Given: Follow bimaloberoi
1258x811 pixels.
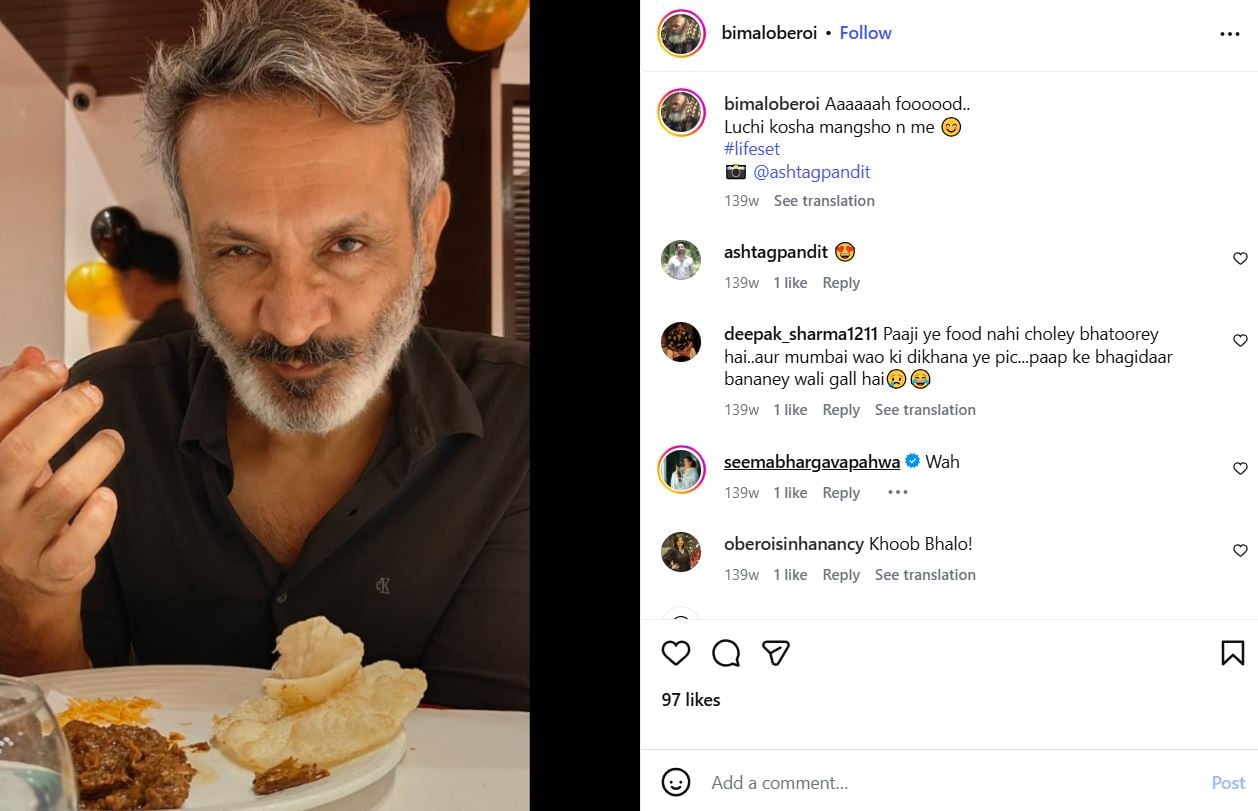Looking at the screenshot, I should click(x=865, y=33).
